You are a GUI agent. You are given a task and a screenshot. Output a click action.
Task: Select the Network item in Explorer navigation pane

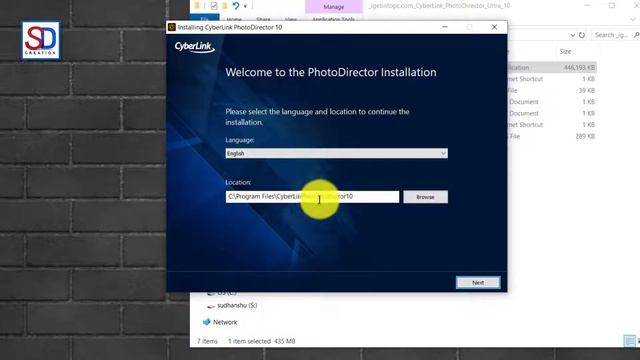click(225, 322)
